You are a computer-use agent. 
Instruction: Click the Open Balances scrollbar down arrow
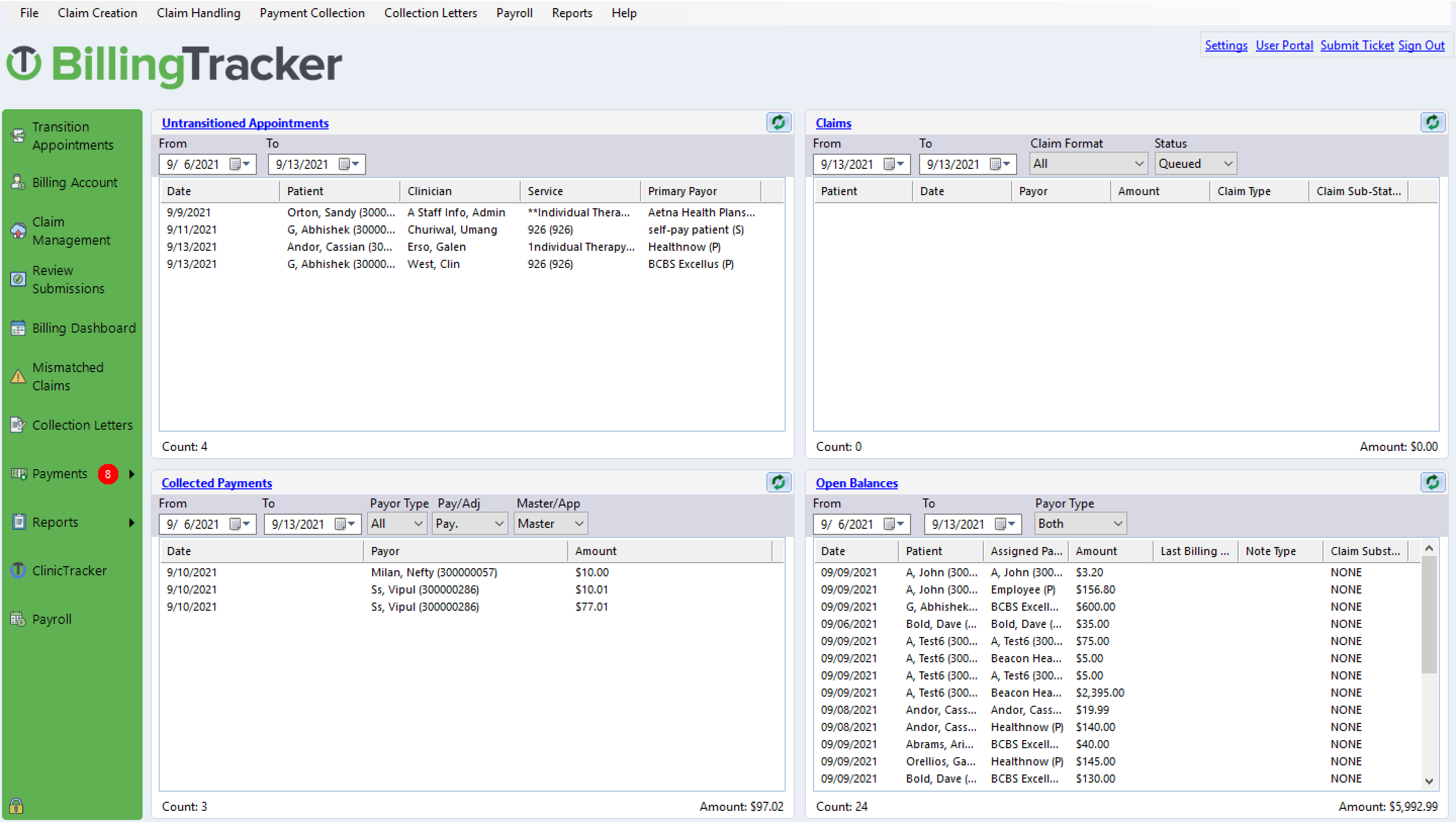click(1429, 781)
